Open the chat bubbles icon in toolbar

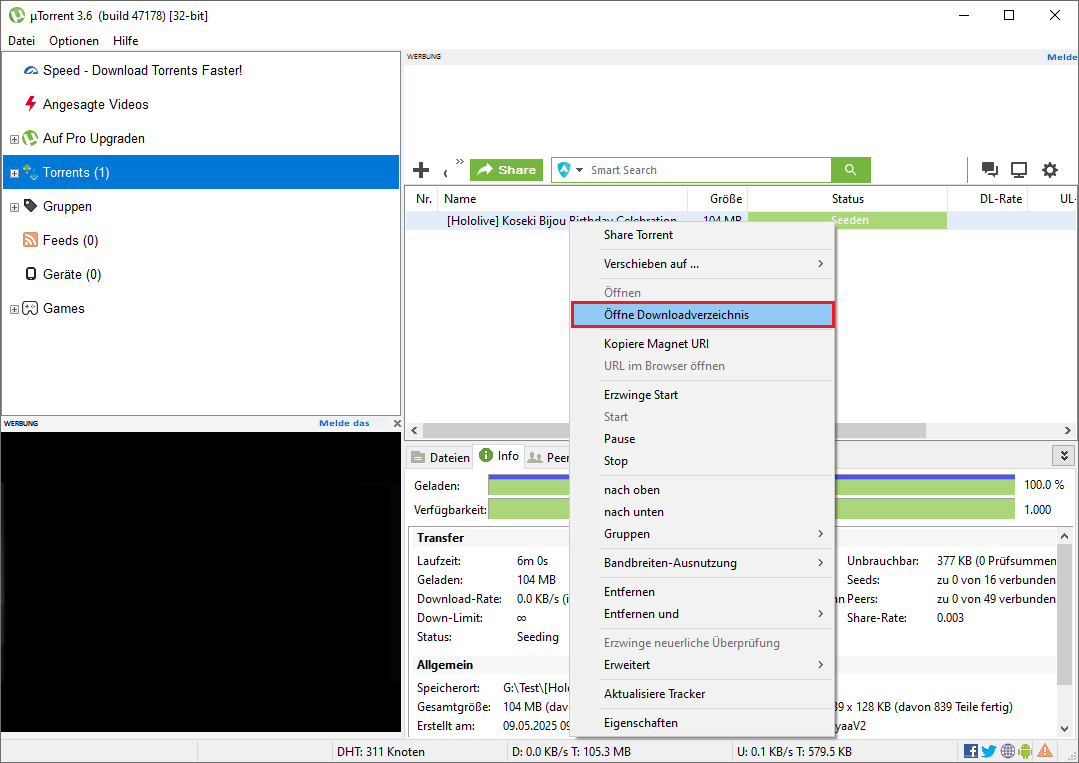coord(990,170)
